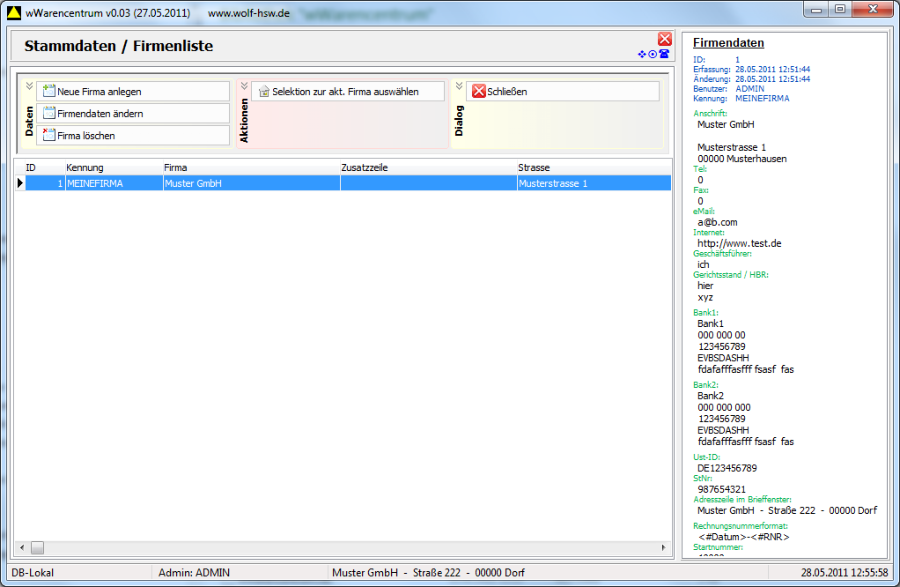This screenshot has height=587, width=900.
Task: Click the blue circle target icon
Action: (x=652, y=54)
